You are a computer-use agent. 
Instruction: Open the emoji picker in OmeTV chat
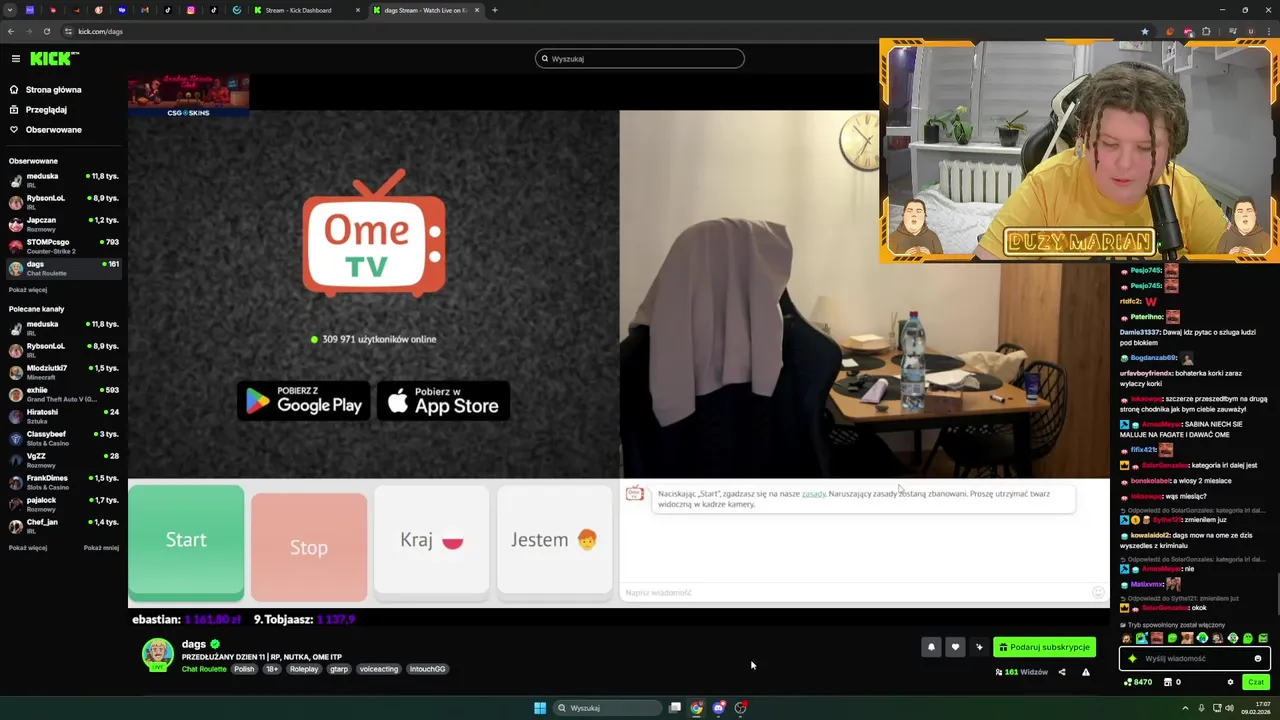click(1098, 593)
